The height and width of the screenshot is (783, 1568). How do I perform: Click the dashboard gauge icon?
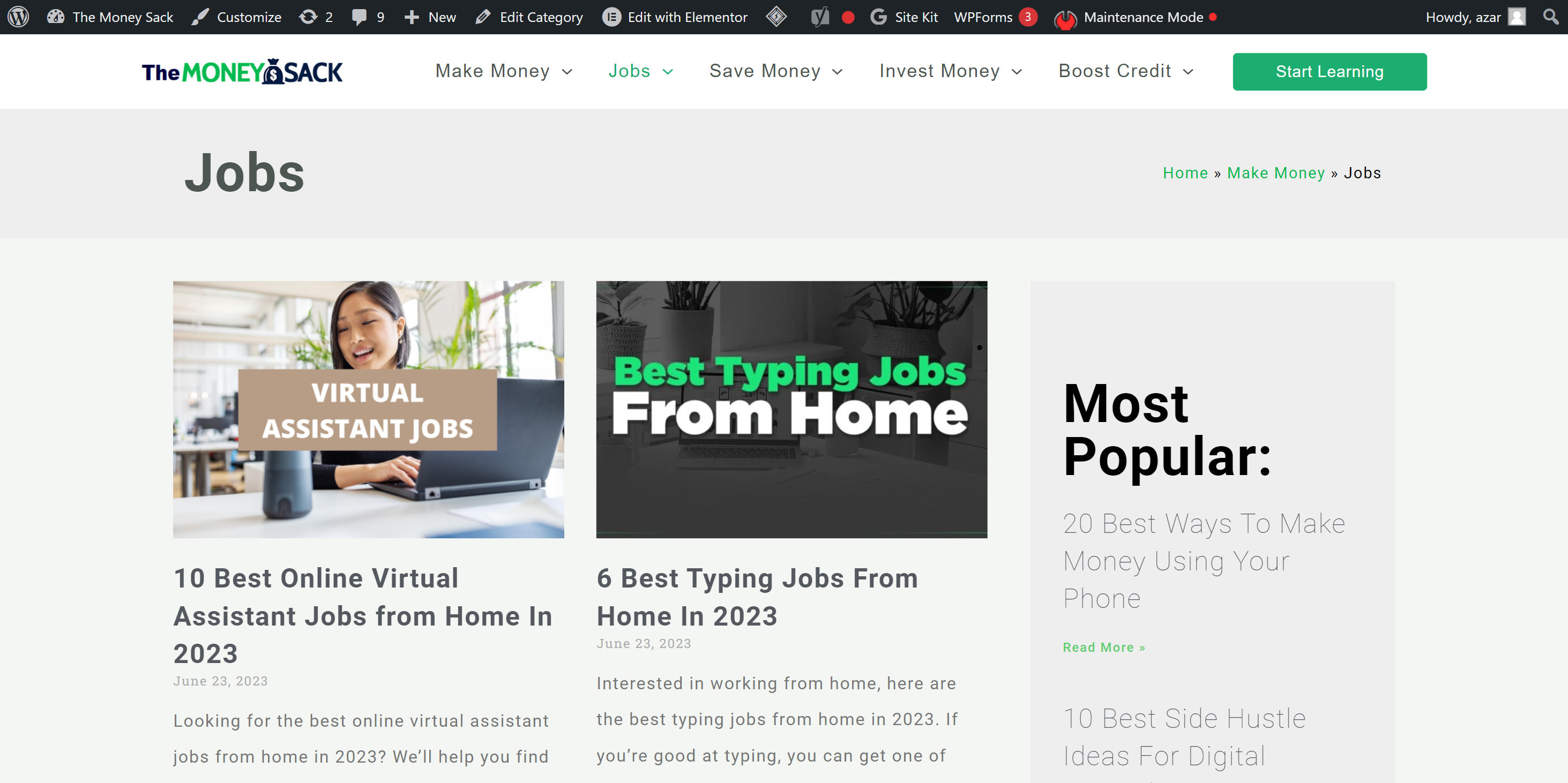[x=56, y=17]
